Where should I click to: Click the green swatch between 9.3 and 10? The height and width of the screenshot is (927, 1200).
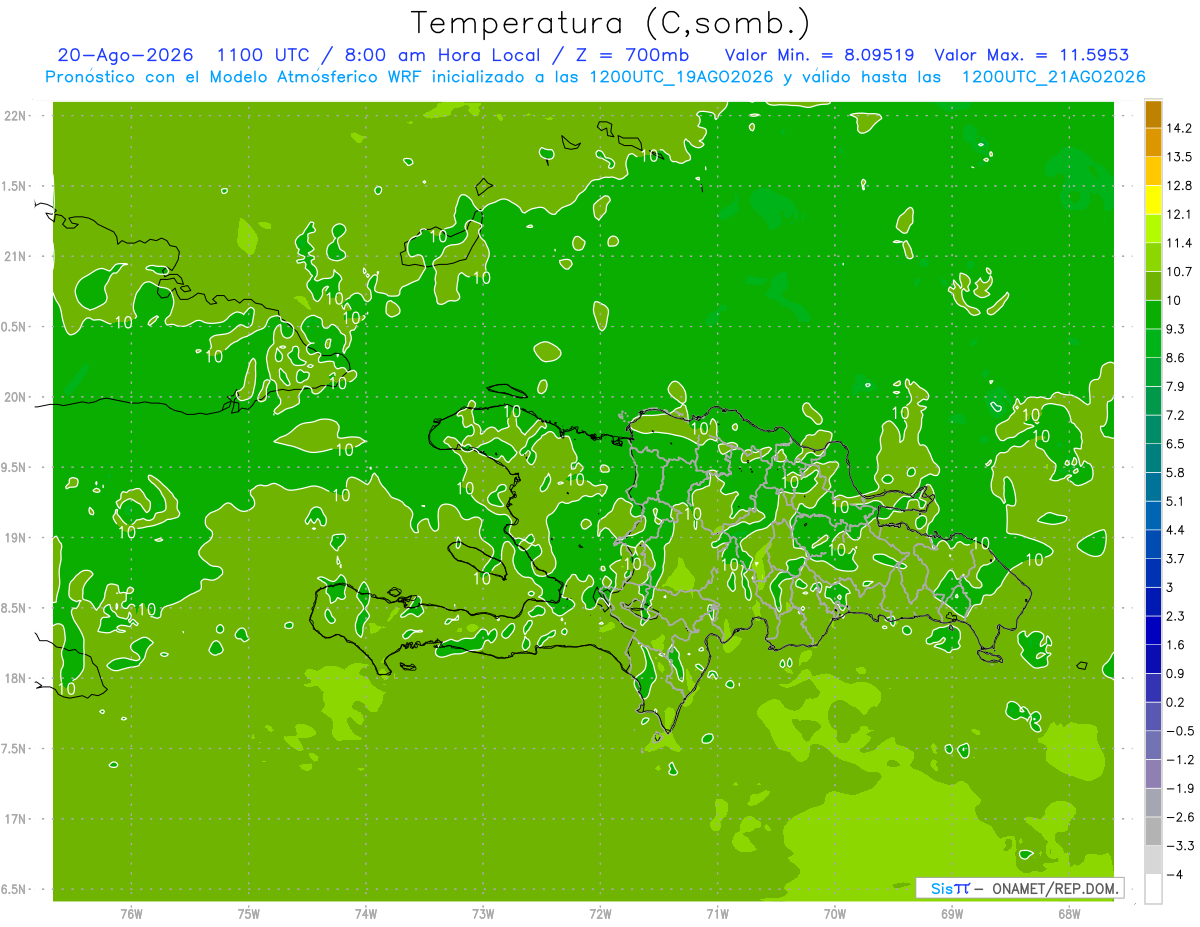(x=1153, y=315)
